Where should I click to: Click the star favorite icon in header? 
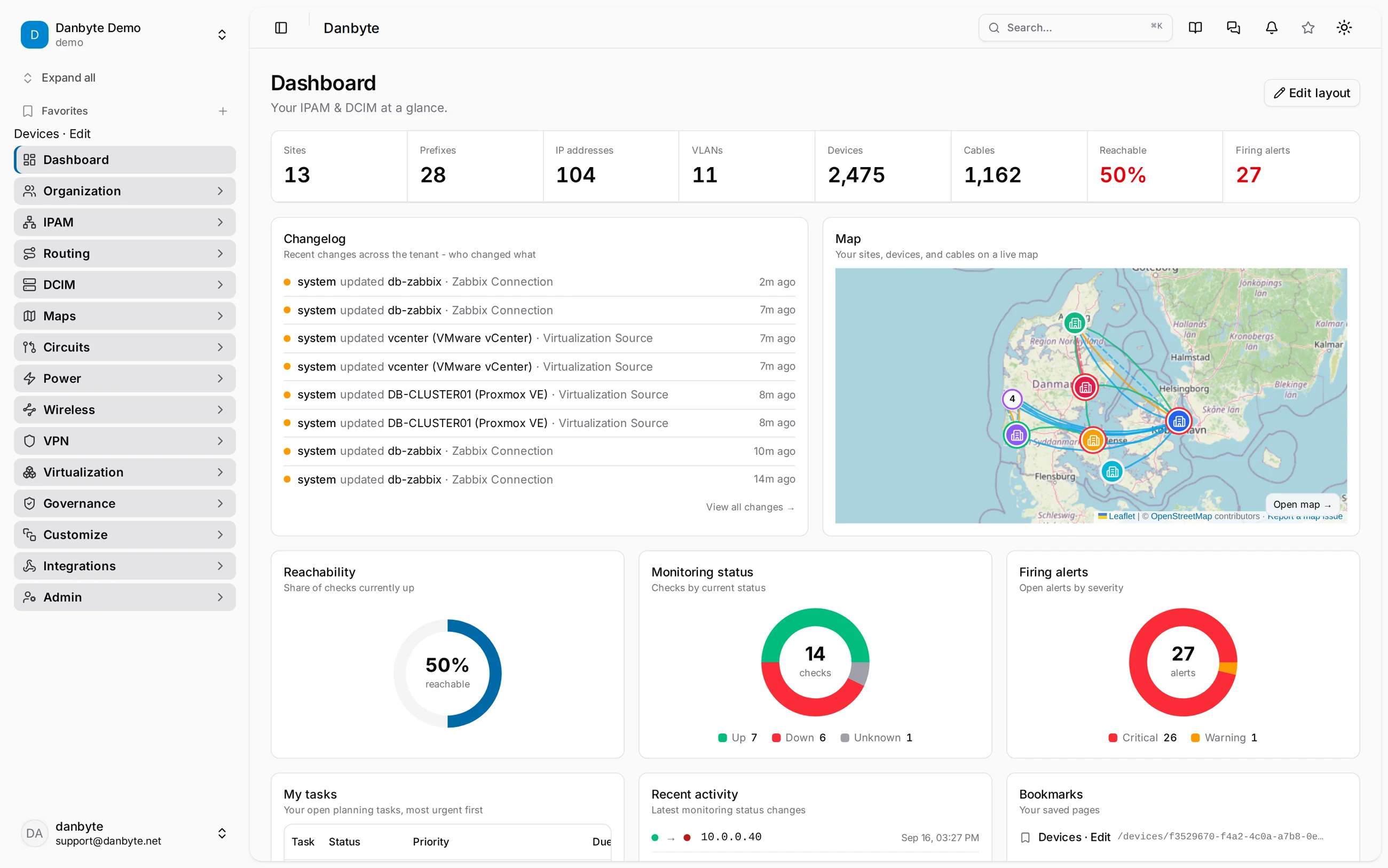[1307, 28]
